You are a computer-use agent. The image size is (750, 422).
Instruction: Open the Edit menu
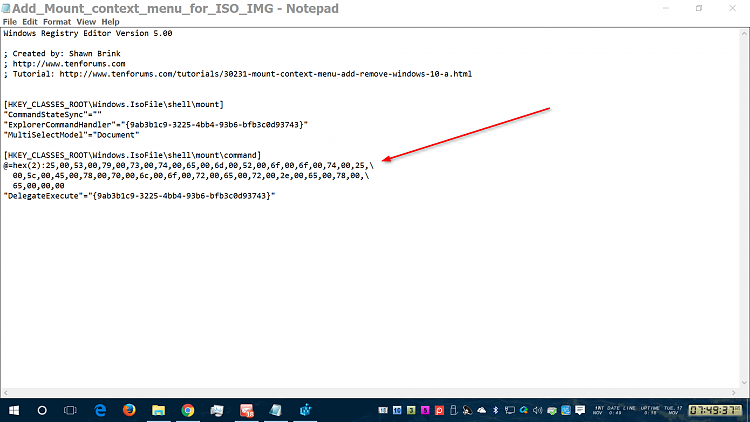coord(30,22)
